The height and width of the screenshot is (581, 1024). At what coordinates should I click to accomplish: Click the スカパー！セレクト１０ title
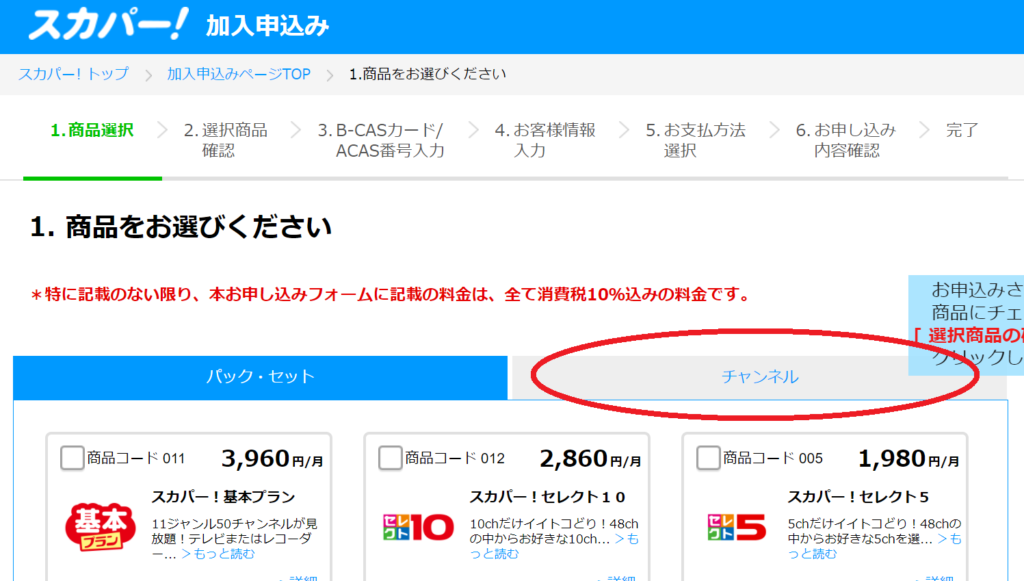[547, 497]
